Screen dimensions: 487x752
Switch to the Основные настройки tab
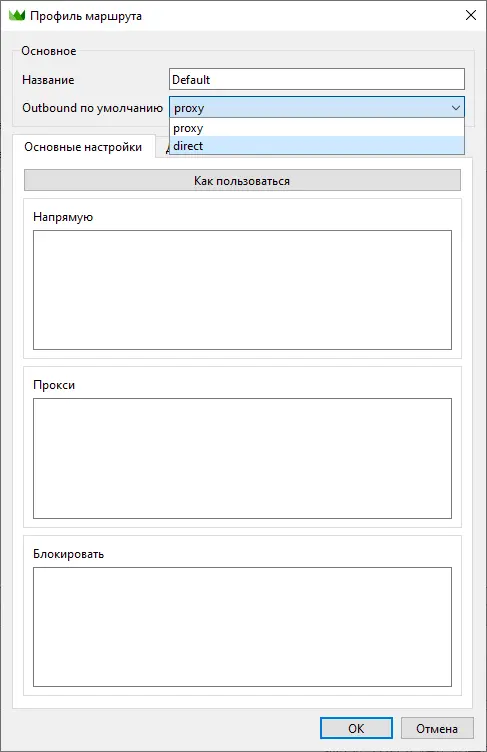coord(83,147)
